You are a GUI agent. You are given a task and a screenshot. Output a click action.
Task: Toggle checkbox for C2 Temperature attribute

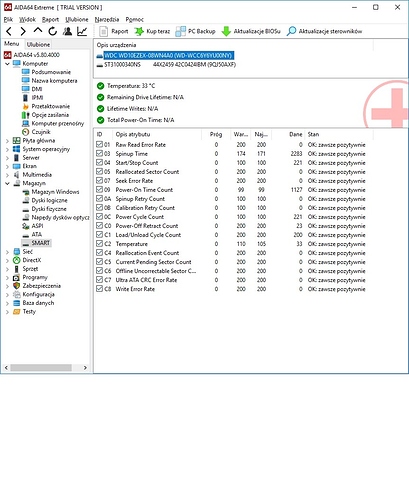coord(99,243)
